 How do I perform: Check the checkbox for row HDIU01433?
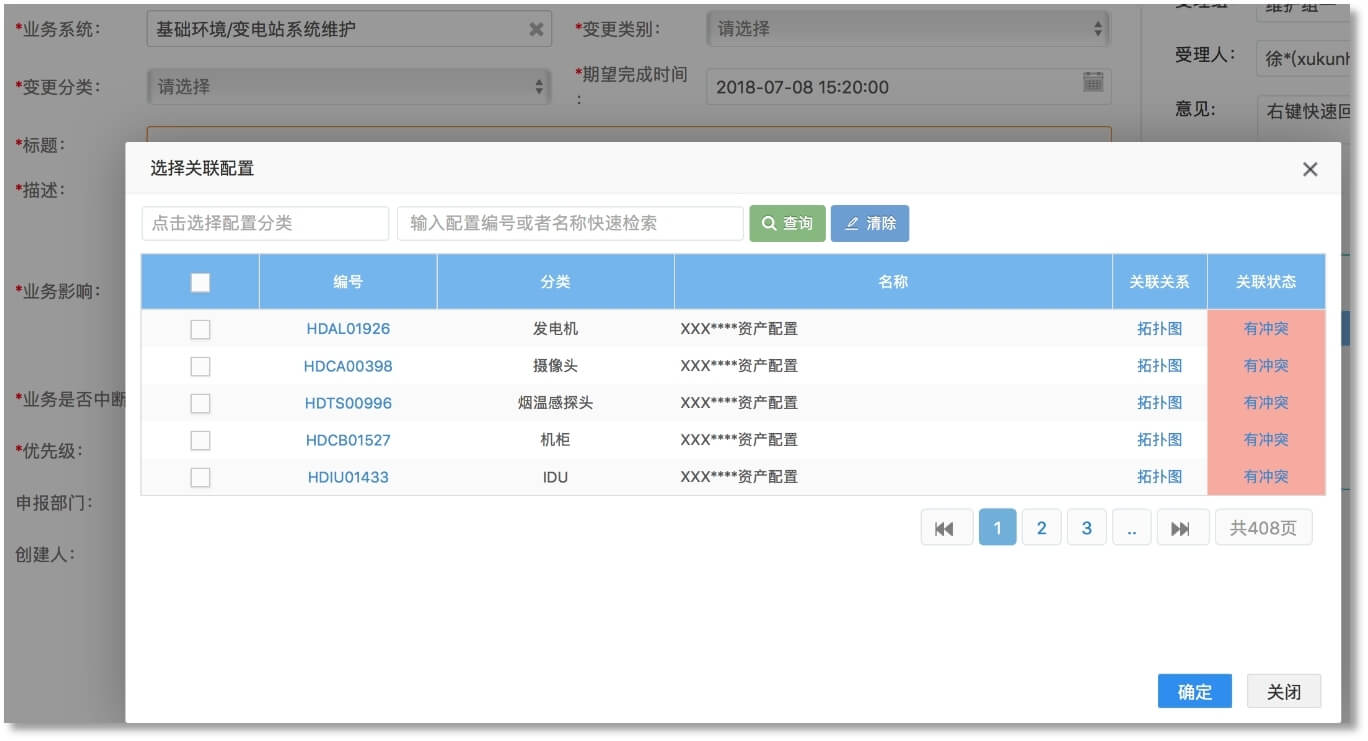pos(200,477)
